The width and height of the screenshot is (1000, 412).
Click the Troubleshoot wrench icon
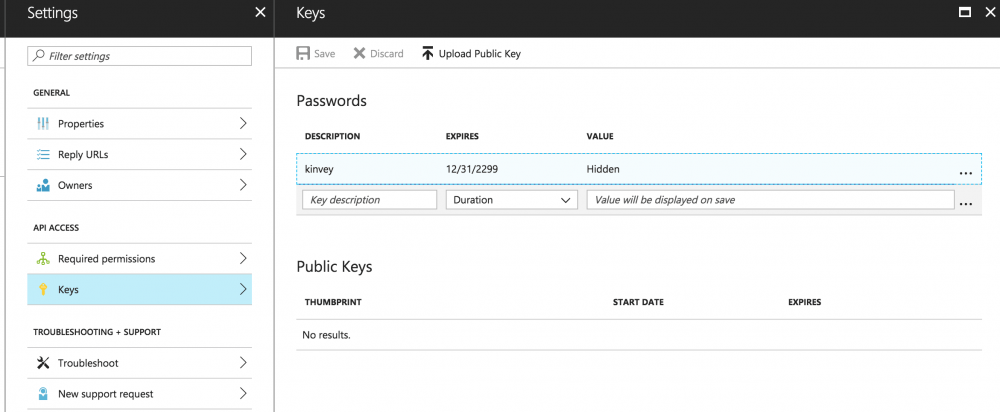tap(43, 363)
